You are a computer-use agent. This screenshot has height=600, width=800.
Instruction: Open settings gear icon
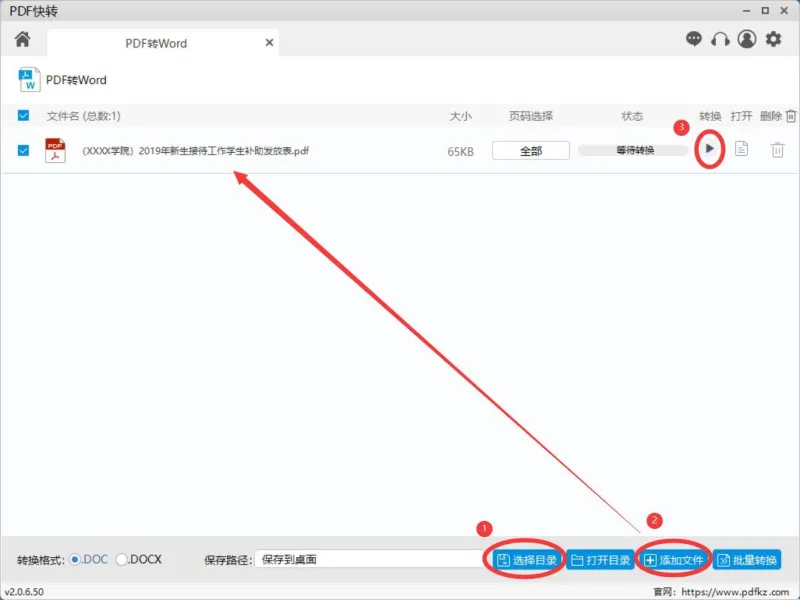click(x=773, y=39)
